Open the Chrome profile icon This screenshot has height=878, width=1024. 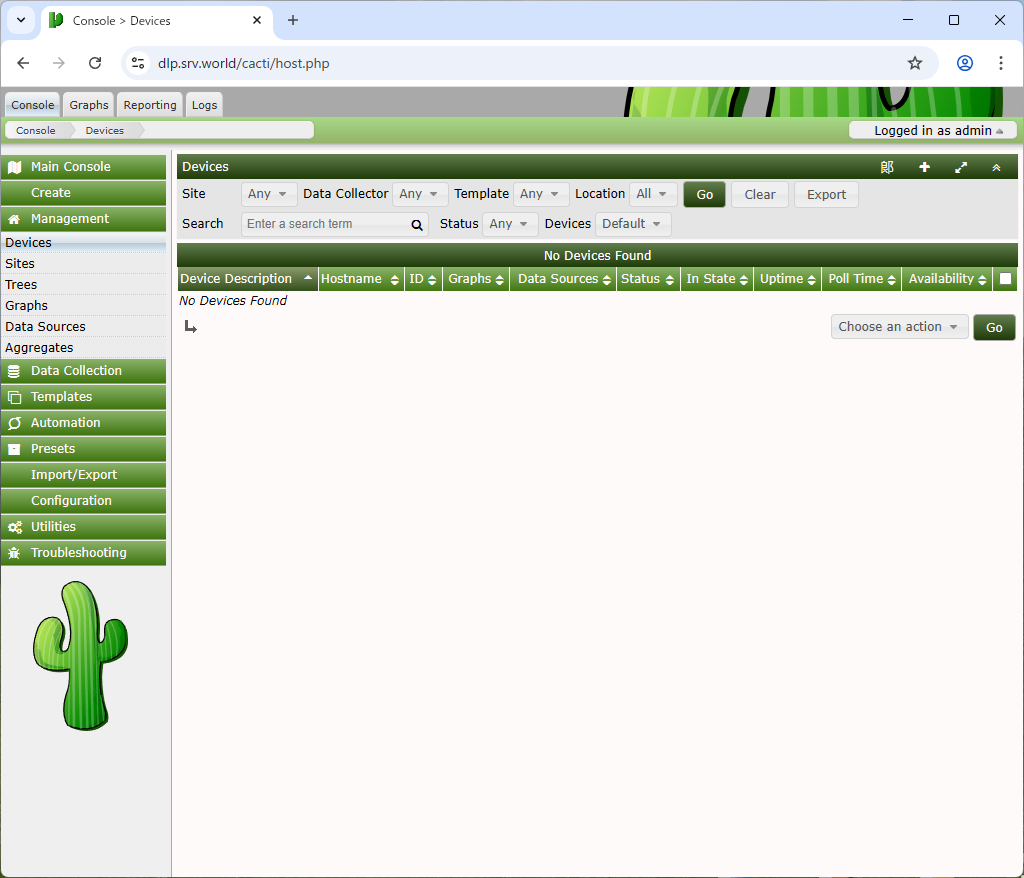964,63
